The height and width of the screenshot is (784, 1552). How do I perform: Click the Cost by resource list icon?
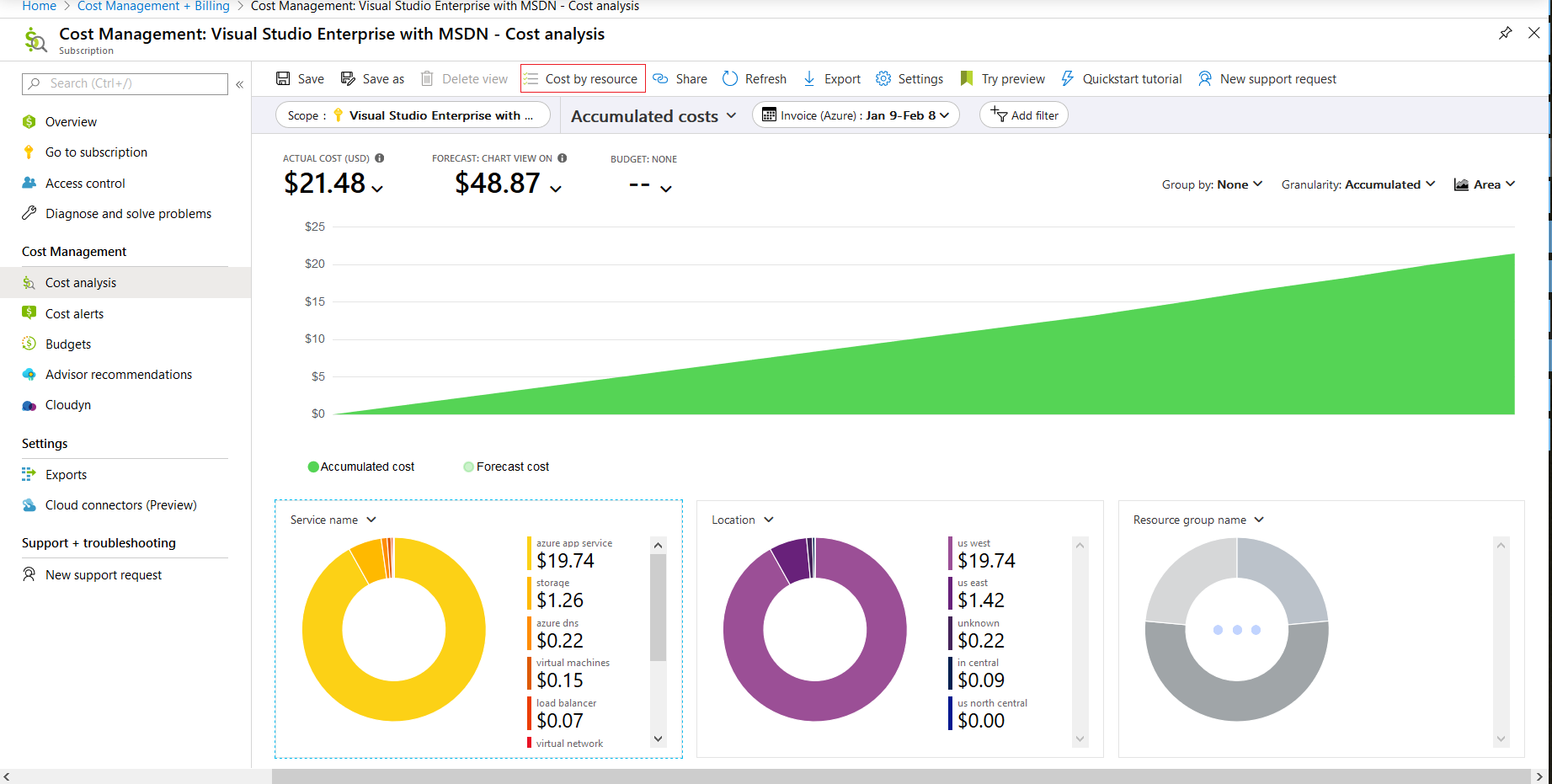[531, 78]
